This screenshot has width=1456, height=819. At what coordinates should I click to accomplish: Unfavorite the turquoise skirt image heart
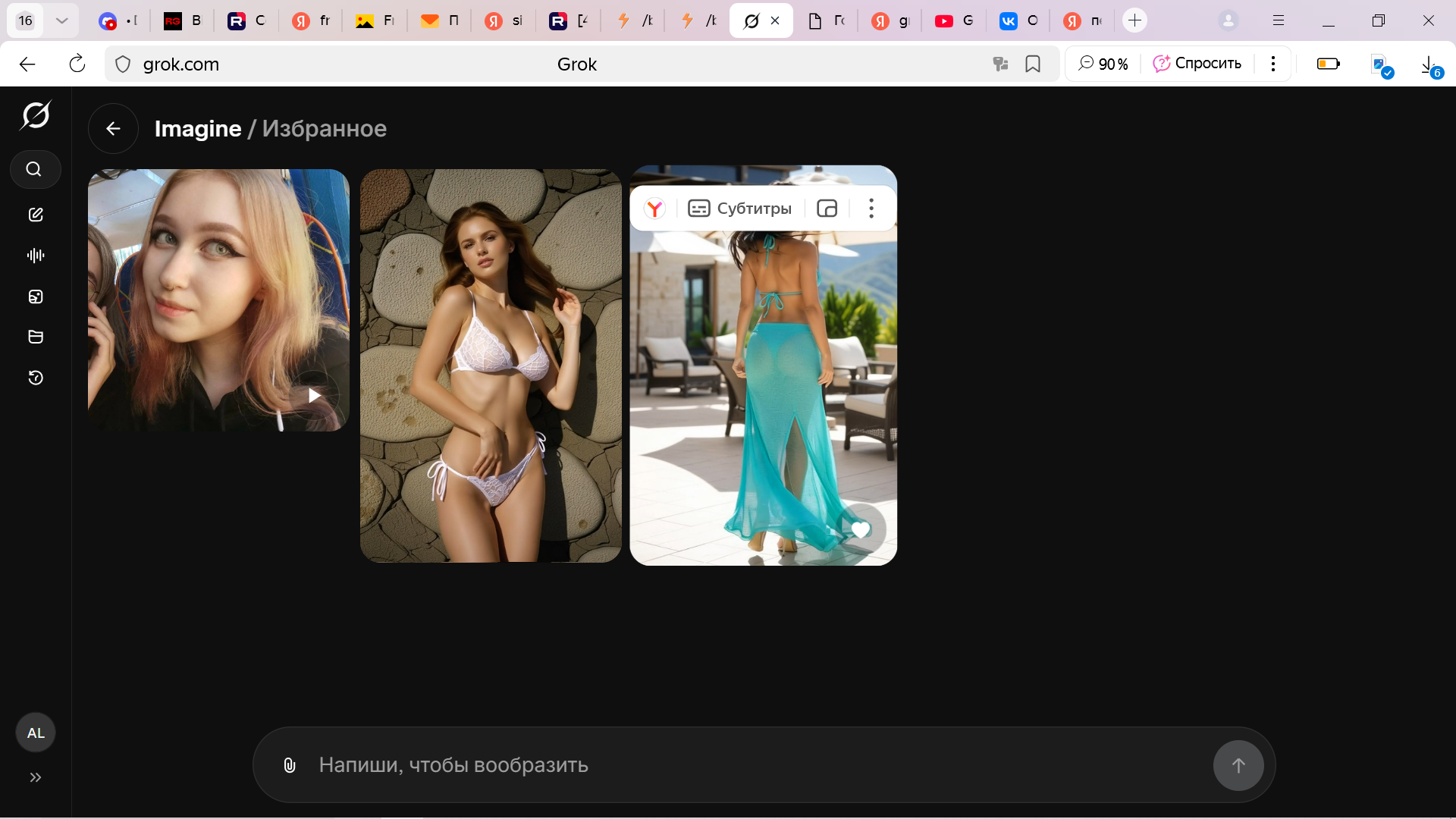(x=860, y=529)
